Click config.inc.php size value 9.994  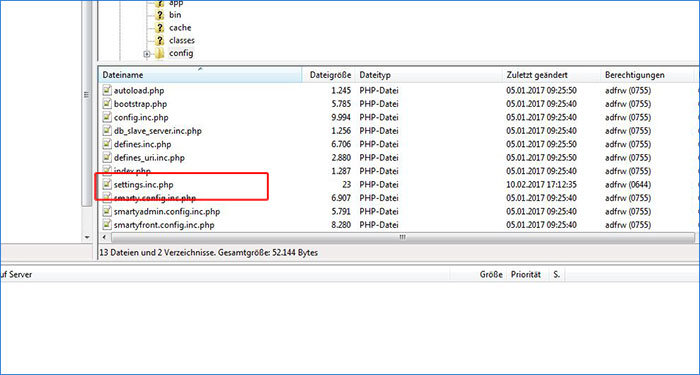[341, 117]
